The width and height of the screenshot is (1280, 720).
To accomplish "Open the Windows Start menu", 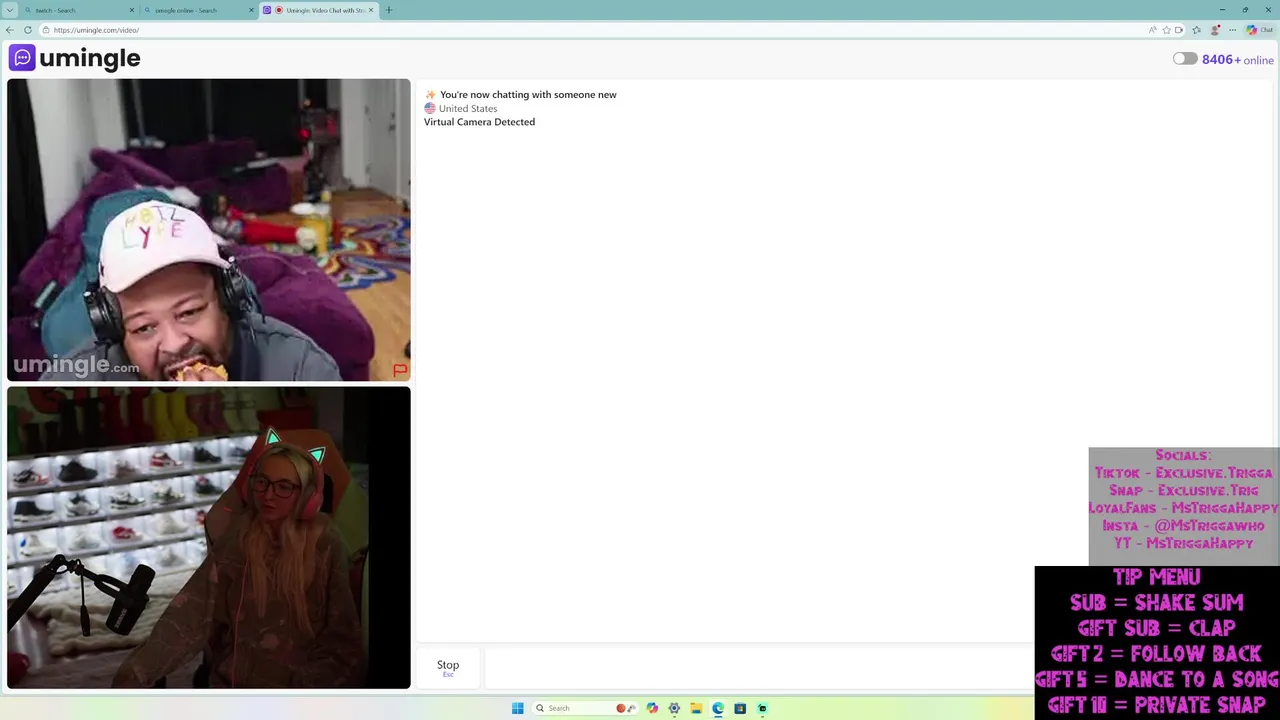I will pyautogui.click(x=518, y=708).
